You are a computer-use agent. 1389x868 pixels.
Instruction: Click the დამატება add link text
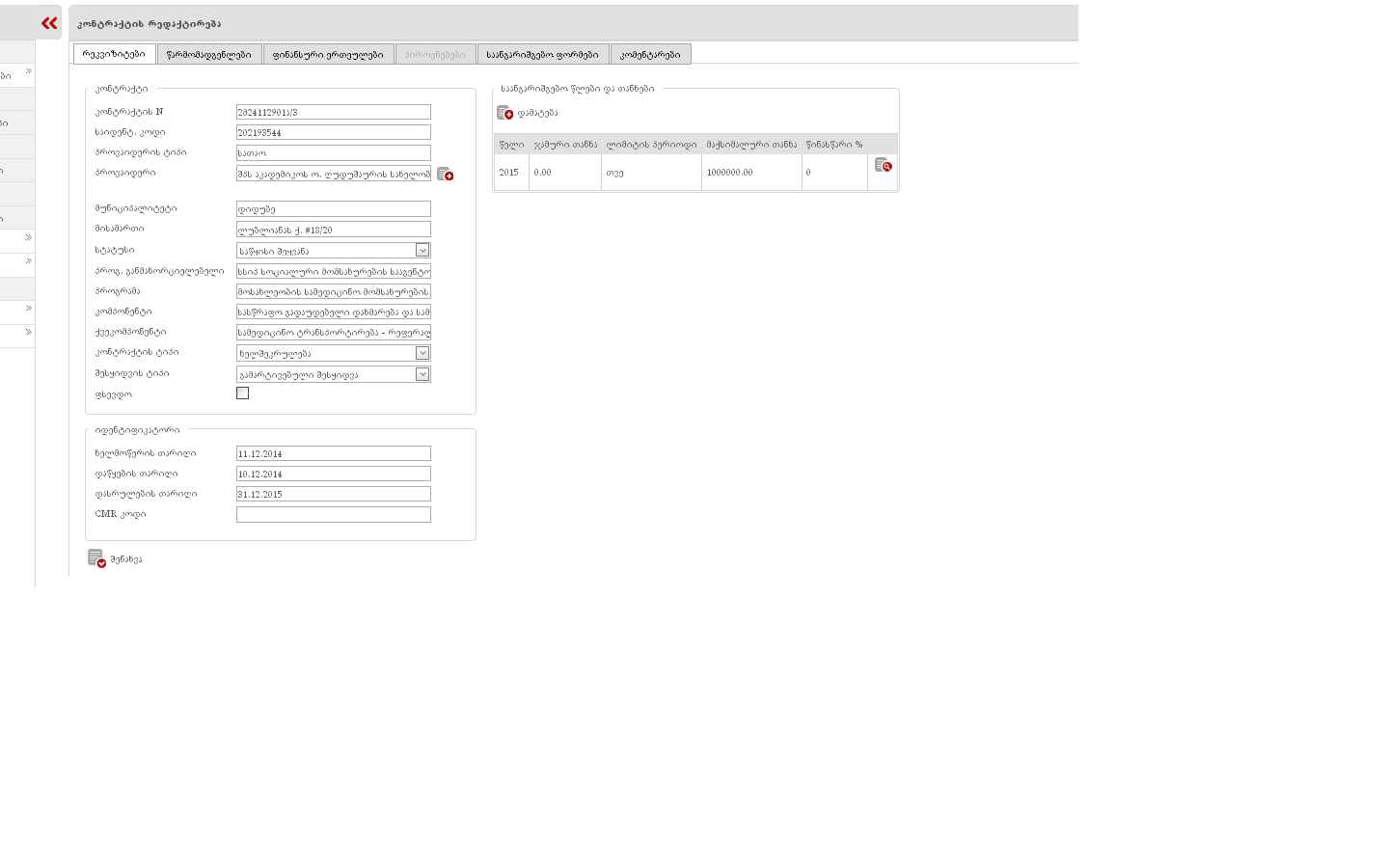point(537,114)
